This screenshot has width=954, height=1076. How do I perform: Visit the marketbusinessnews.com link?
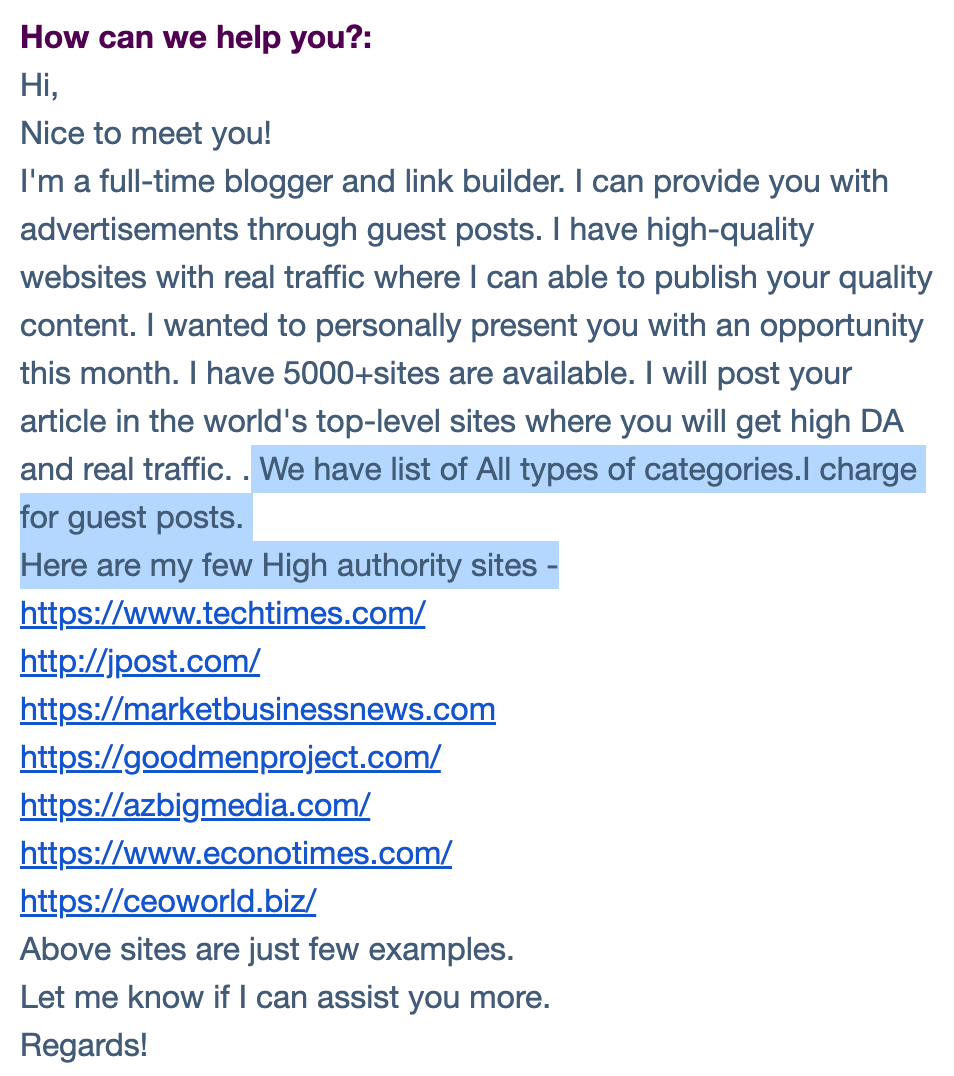tap(258, 710)
